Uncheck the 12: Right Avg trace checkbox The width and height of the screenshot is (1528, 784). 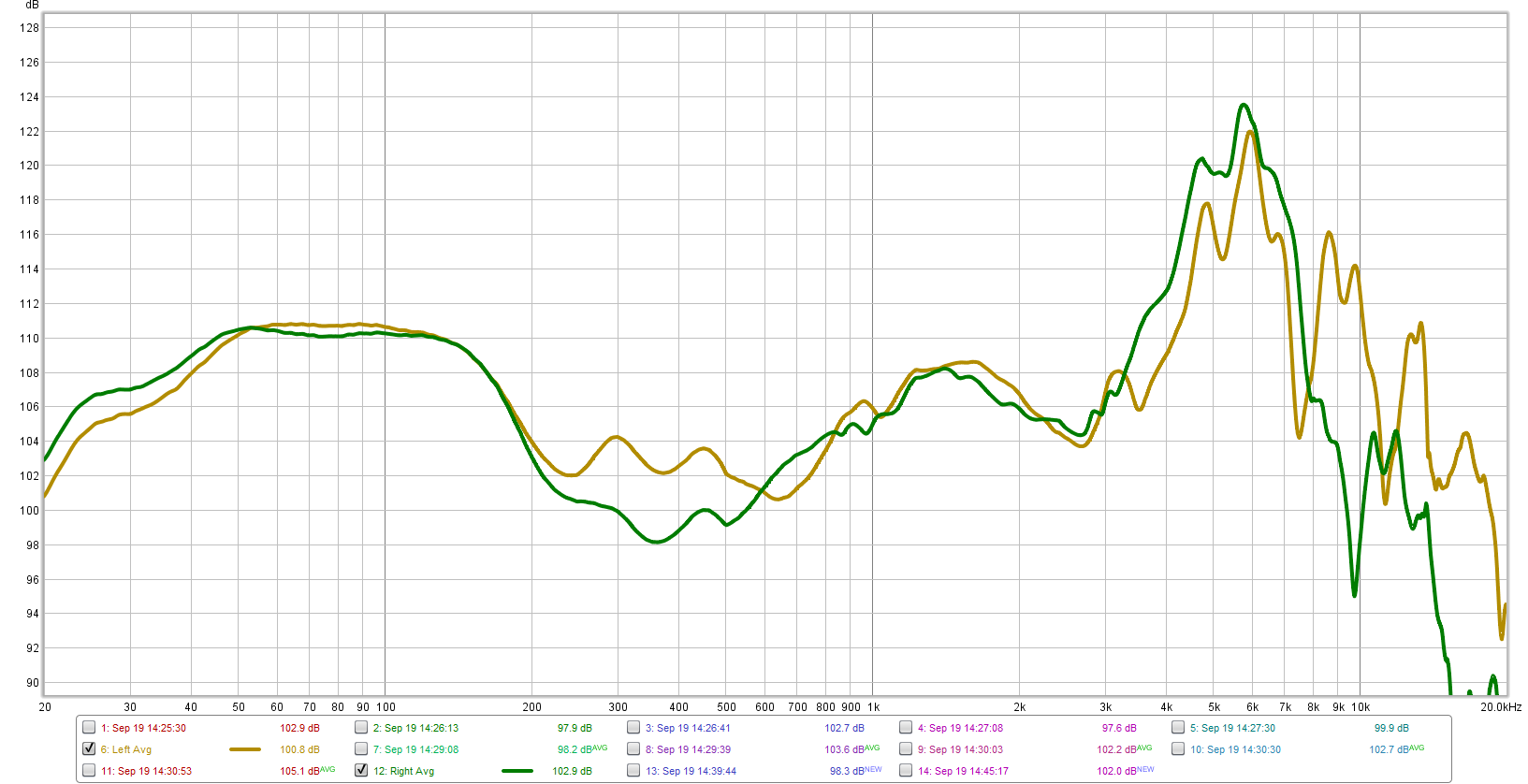coord(361,770)
